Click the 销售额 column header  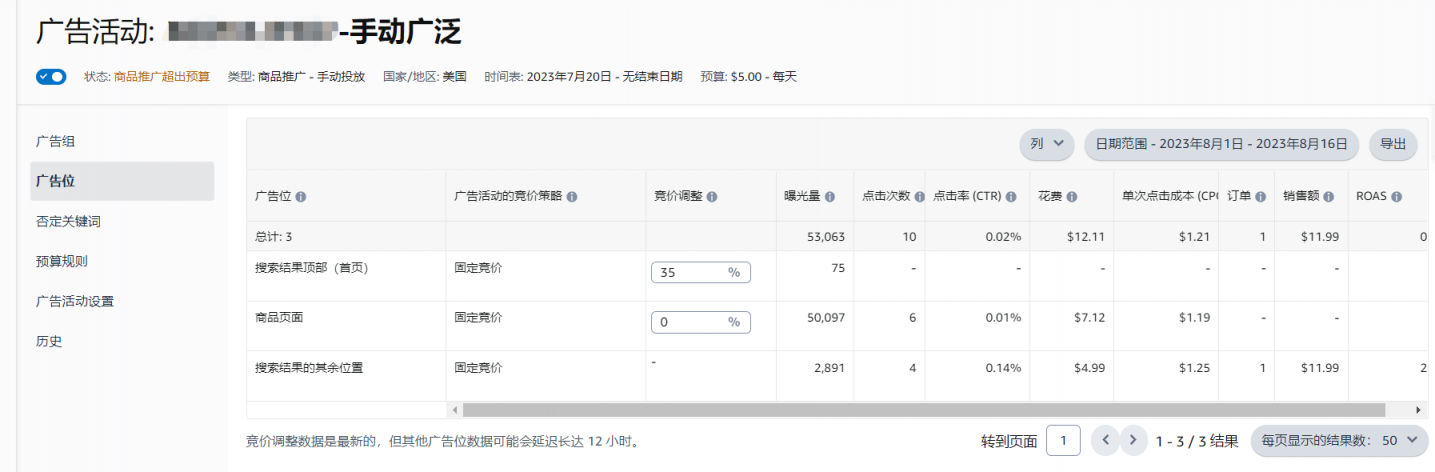pos(1302,197)
